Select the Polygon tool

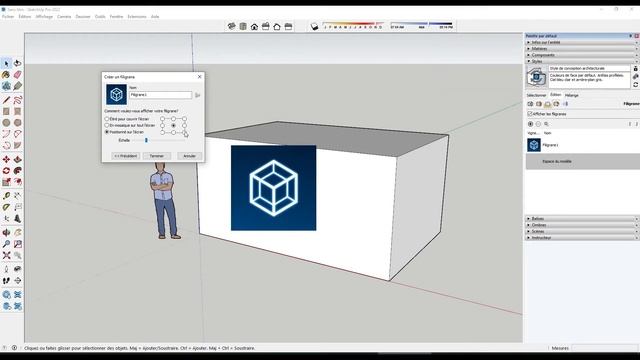coord(18,122)
